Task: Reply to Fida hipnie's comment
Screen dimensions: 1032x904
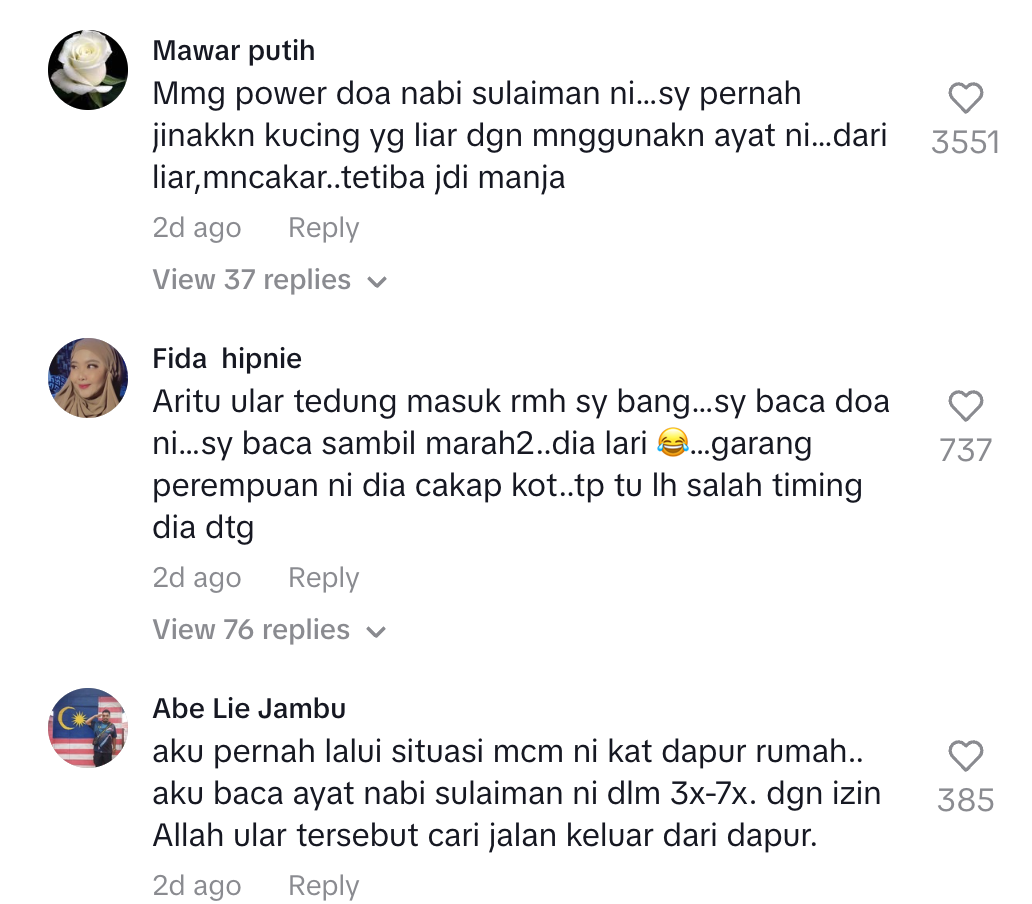Action: (323, 578)
